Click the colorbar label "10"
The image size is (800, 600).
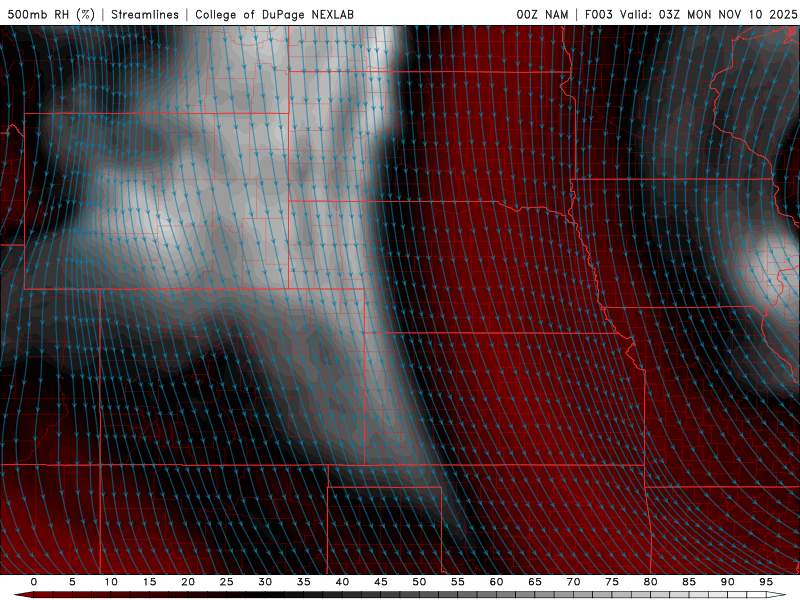click(x=111, y=582)
